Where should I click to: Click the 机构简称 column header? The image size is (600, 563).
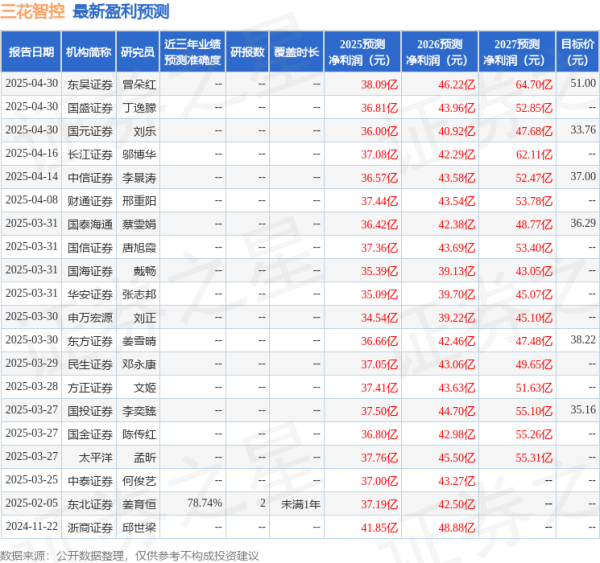(x=88, y=51)
